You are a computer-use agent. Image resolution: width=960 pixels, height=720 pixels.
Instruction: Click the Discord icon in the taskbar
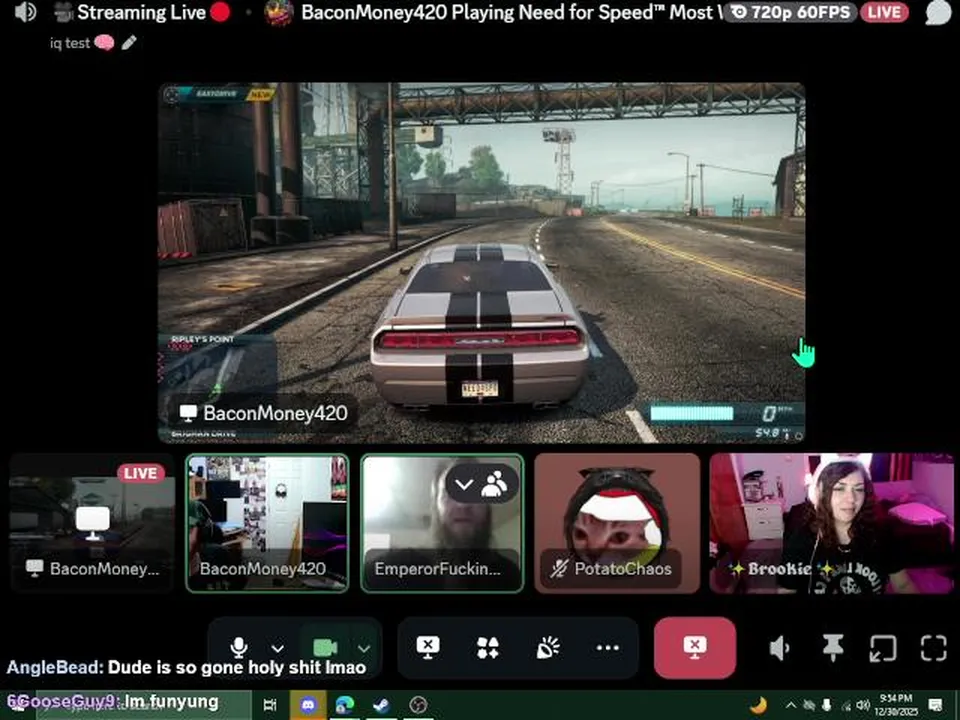308,705
